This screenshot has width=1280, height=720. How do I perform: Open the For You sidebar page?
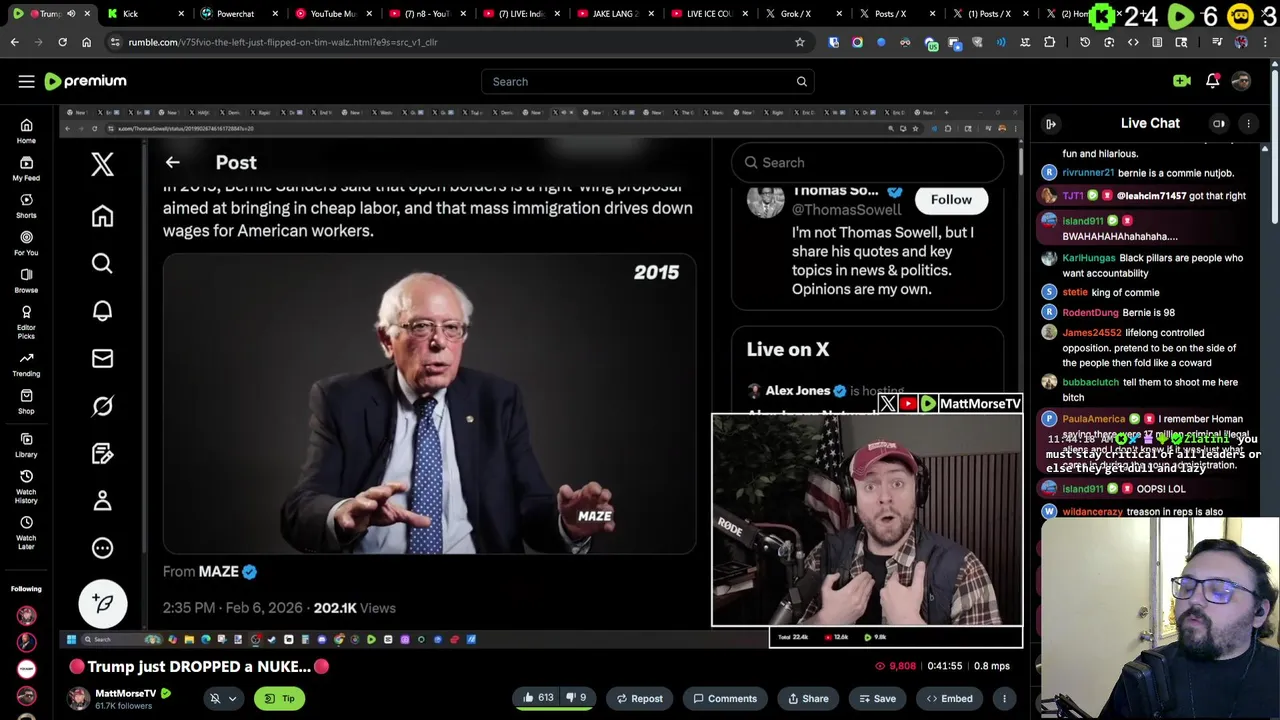click(26, 243)
